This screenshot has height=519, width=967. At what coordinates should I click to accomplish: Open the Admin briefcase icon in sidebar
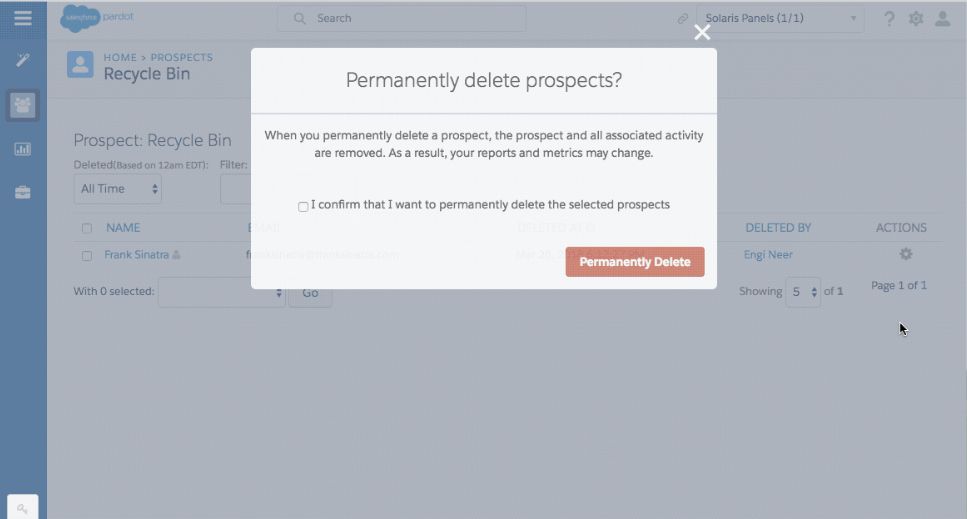22,192
